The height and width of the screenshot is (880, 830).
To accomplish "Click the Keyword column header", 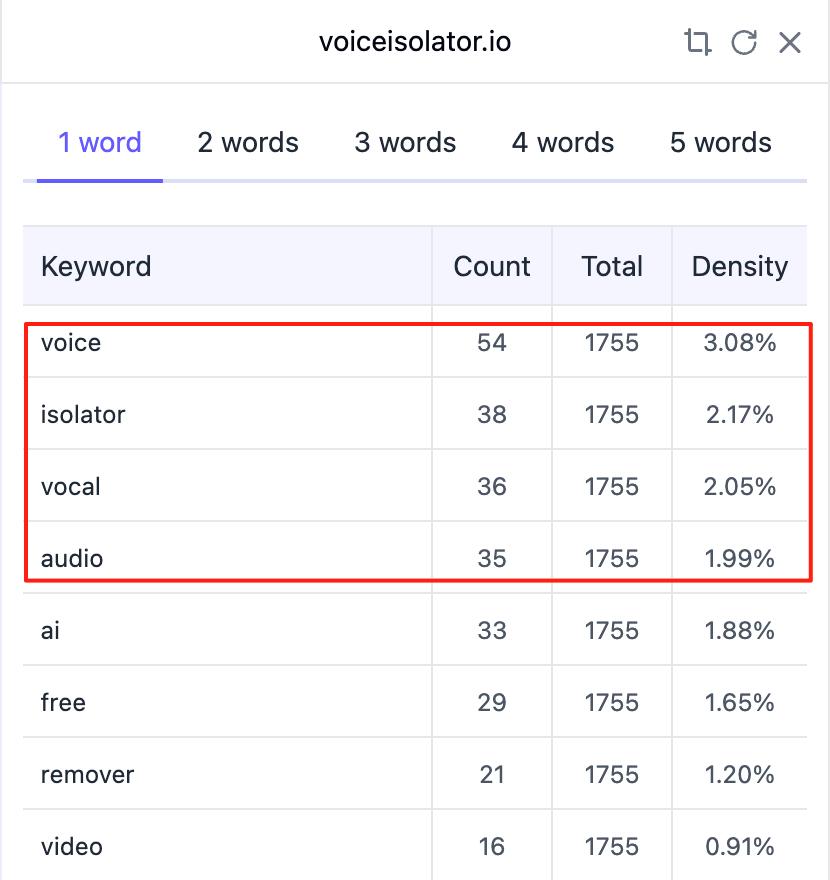I will pos(96,266).
